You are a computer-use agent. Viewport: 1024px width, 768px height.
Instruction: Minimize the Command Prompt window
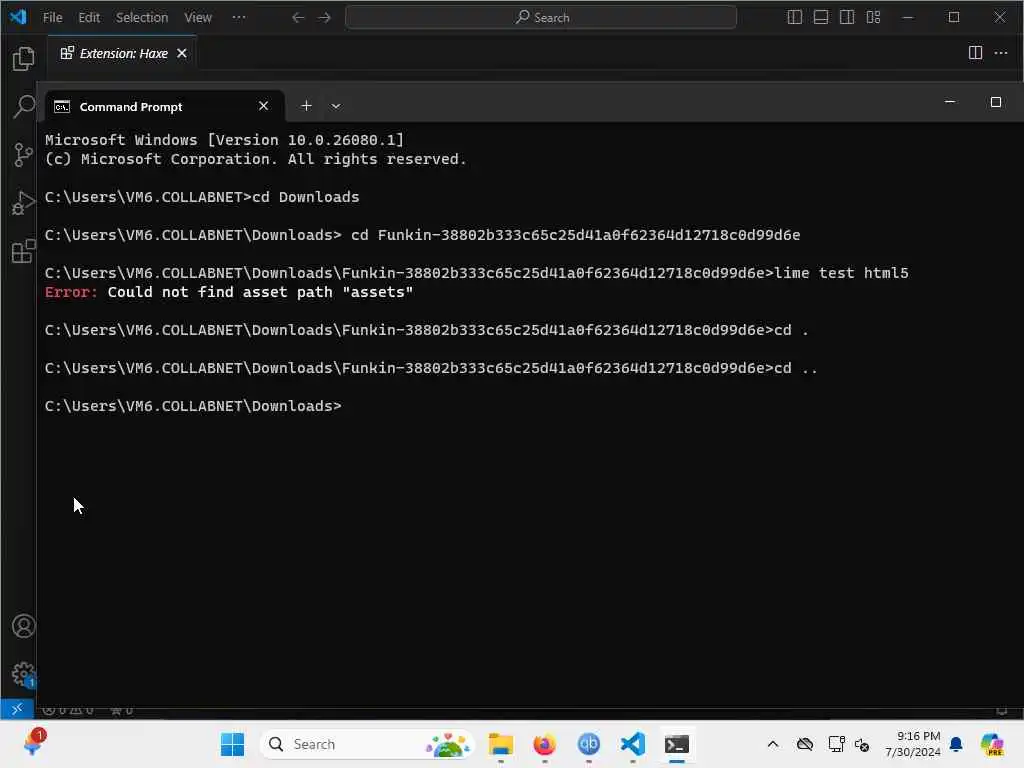point(950,102)
